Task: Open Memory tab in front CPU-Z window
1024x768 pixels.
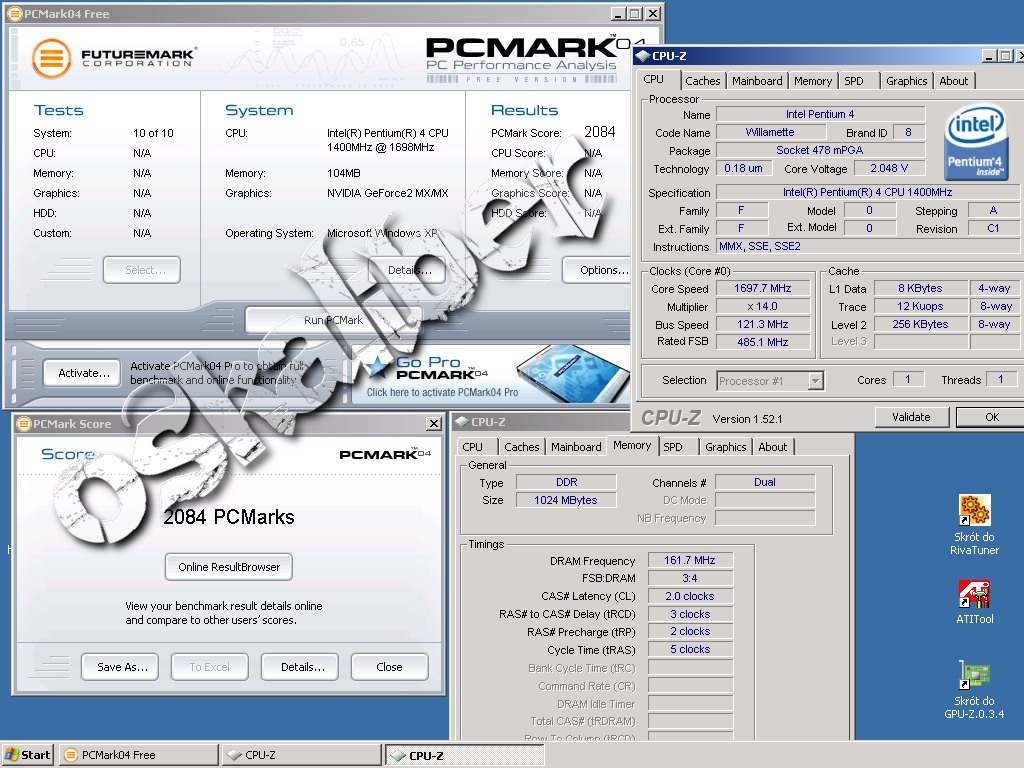Action: pos(812,81)
